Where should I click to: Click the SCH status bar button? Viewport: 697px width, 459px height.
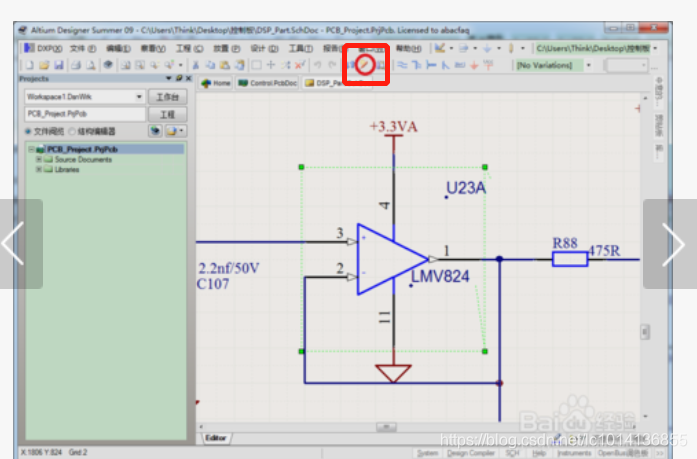tap(512, 453)
